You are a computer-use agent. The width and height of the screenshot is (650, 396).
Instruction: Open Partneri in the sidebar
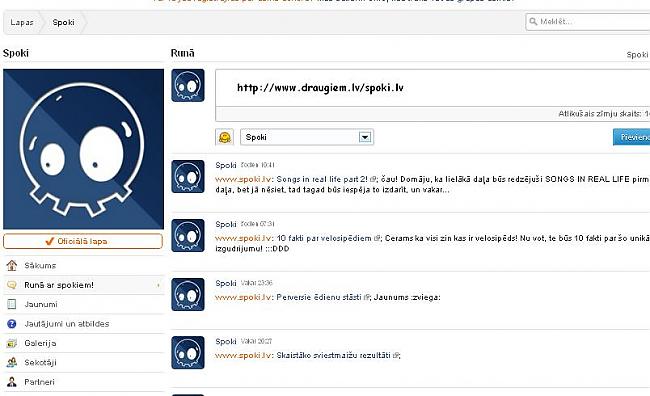[83, 382]
